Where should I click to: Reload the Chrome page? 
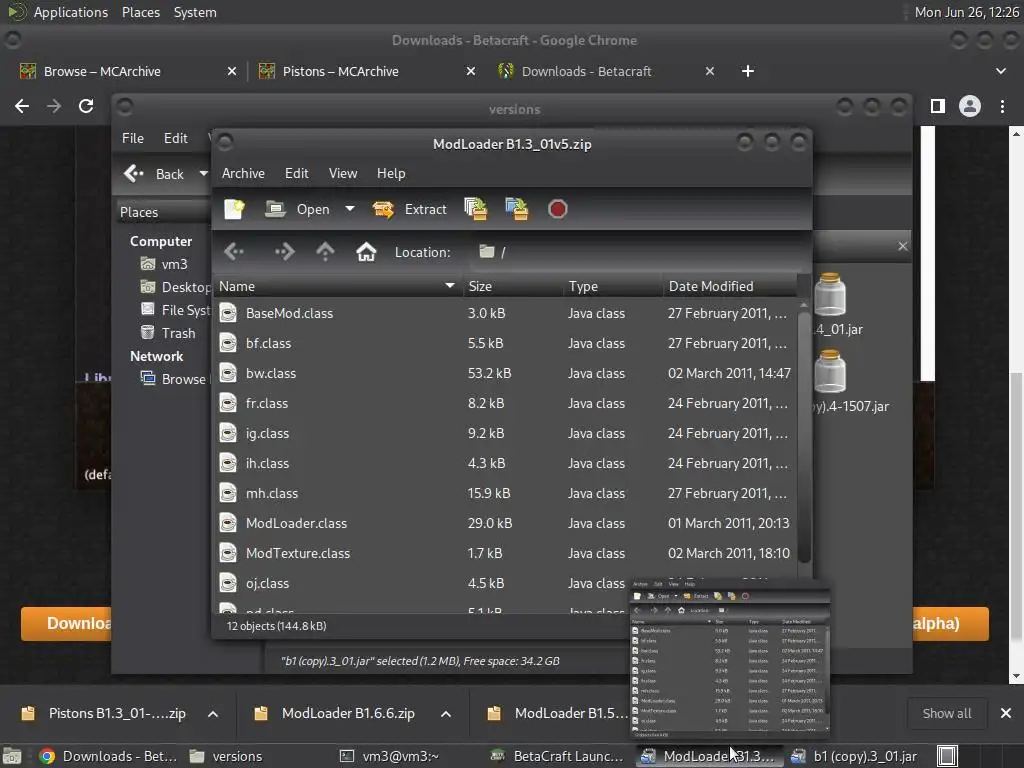point(86,106)
